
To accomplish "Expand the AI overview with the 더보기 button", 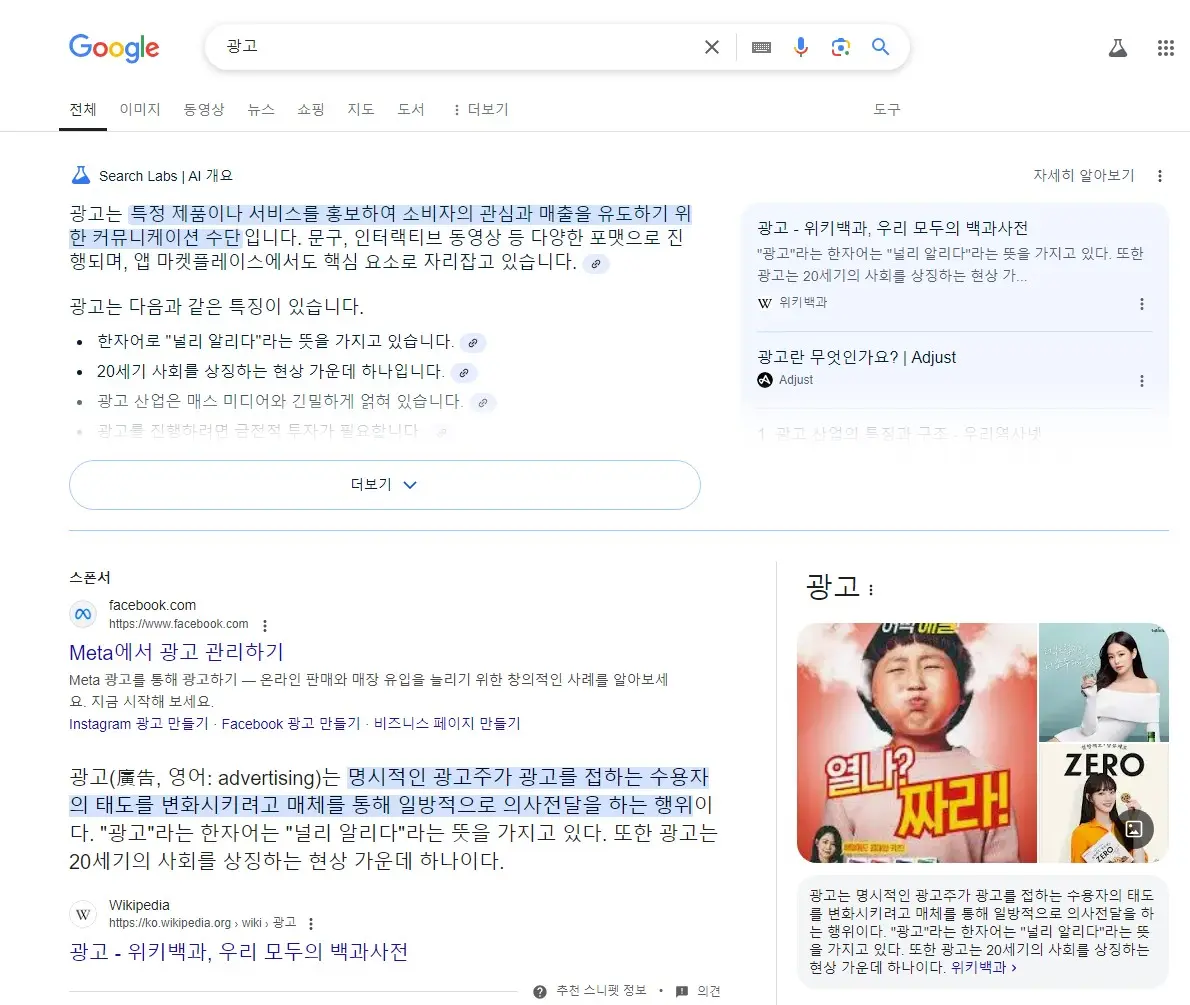I will click(x=385, y=484).
